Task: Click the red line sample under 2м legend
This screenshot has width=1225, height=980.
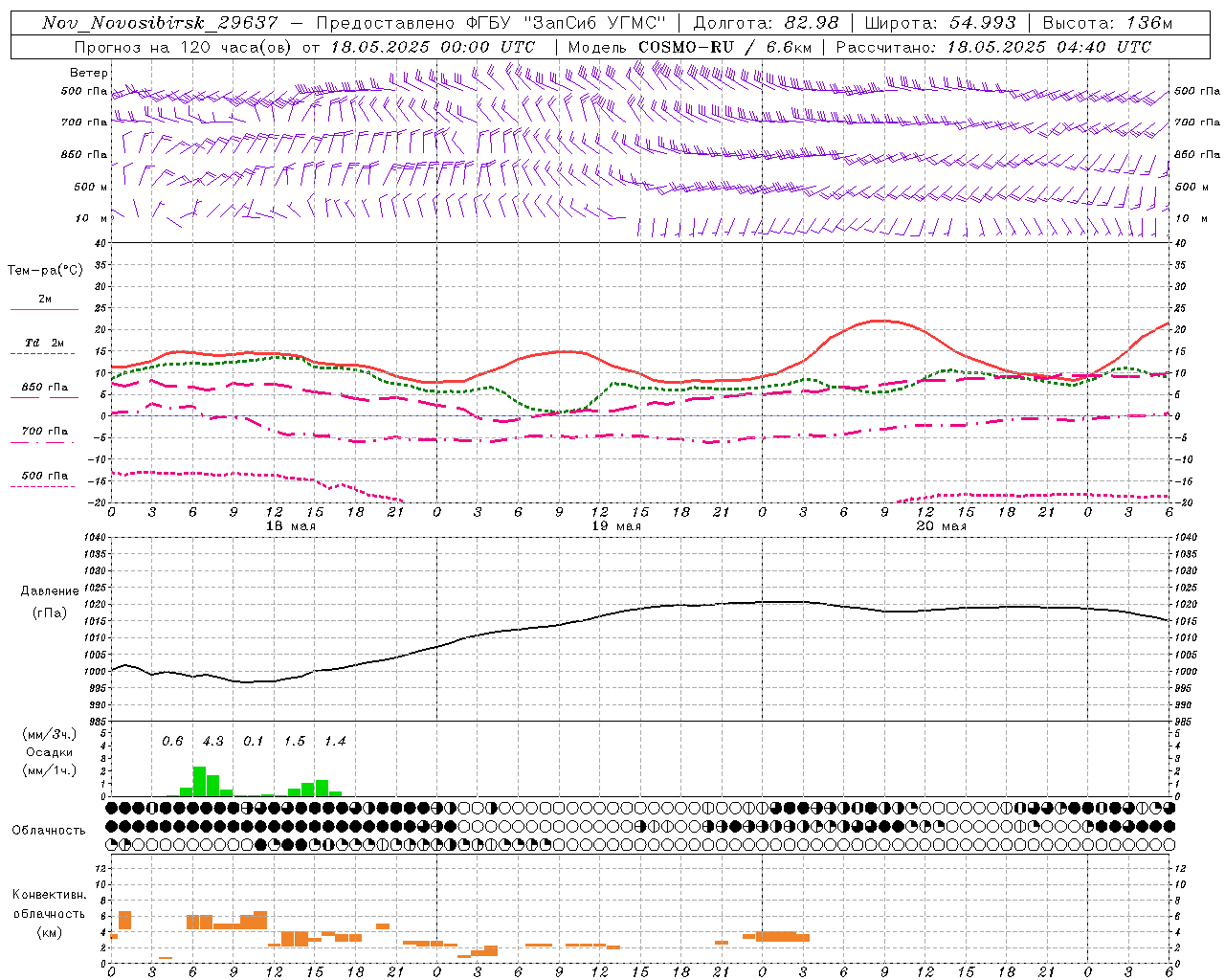Action: coord(44,310)
